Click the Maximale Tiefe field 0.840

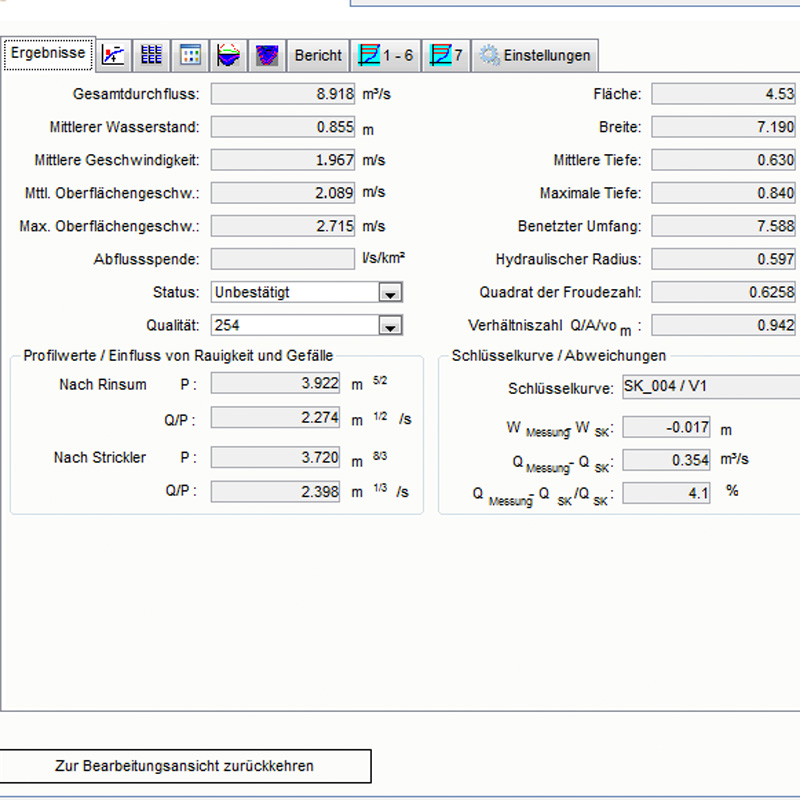click(x=723, y=193)
